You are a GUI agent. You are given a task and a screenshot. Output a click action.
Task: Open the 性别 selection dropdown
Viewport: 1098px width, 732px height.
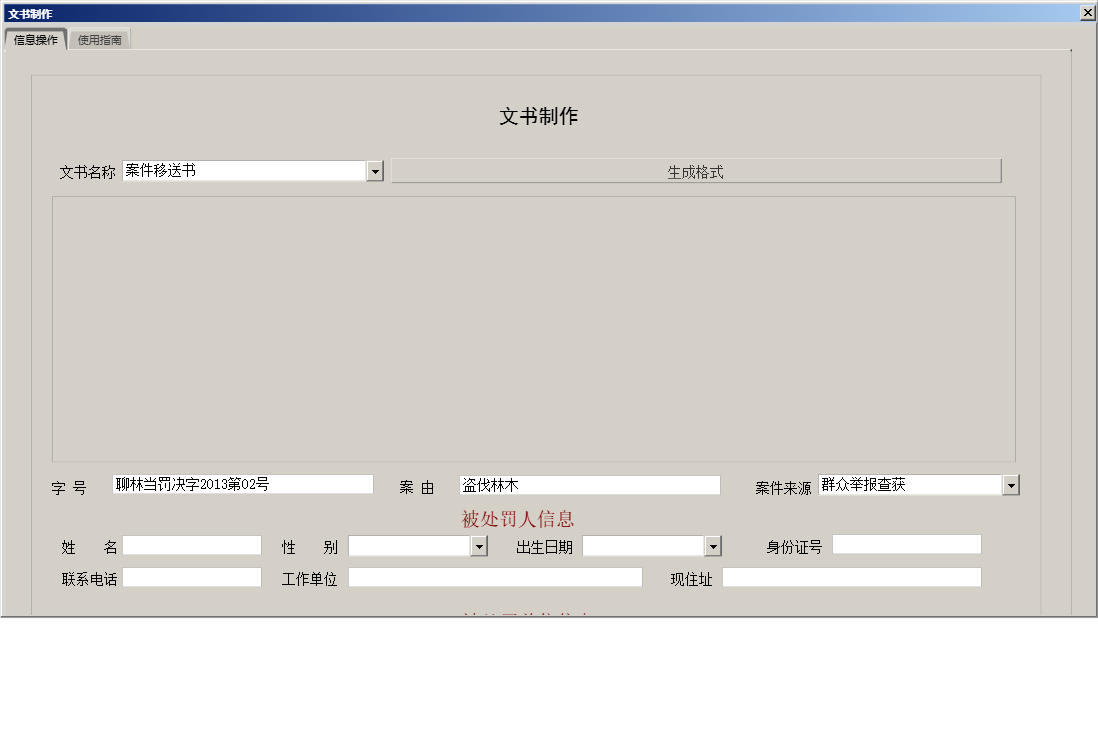click(477, 546)
